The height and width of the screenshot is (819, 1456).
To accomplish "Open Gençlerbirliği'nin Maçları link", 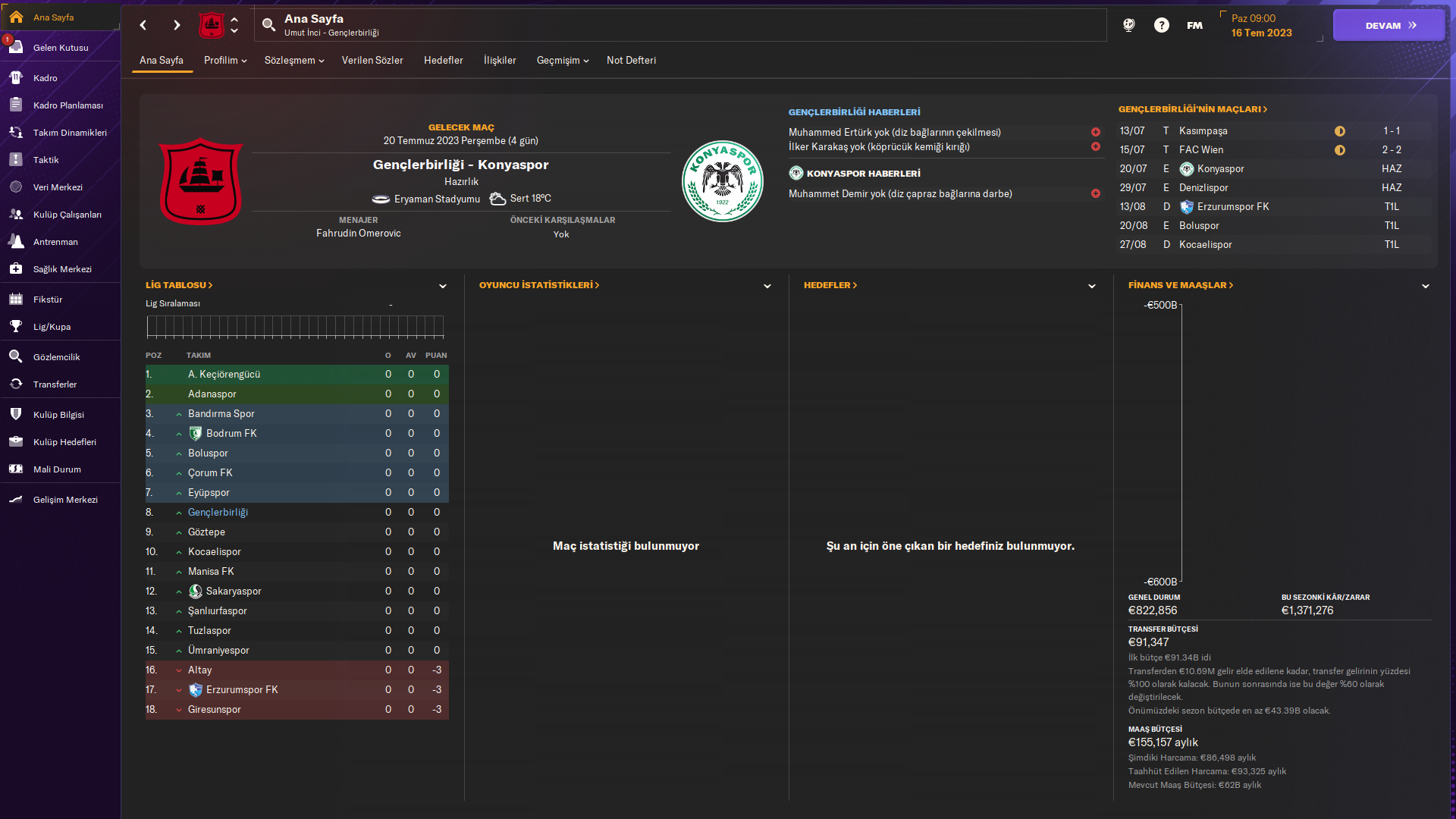I will coord(1193,109).
